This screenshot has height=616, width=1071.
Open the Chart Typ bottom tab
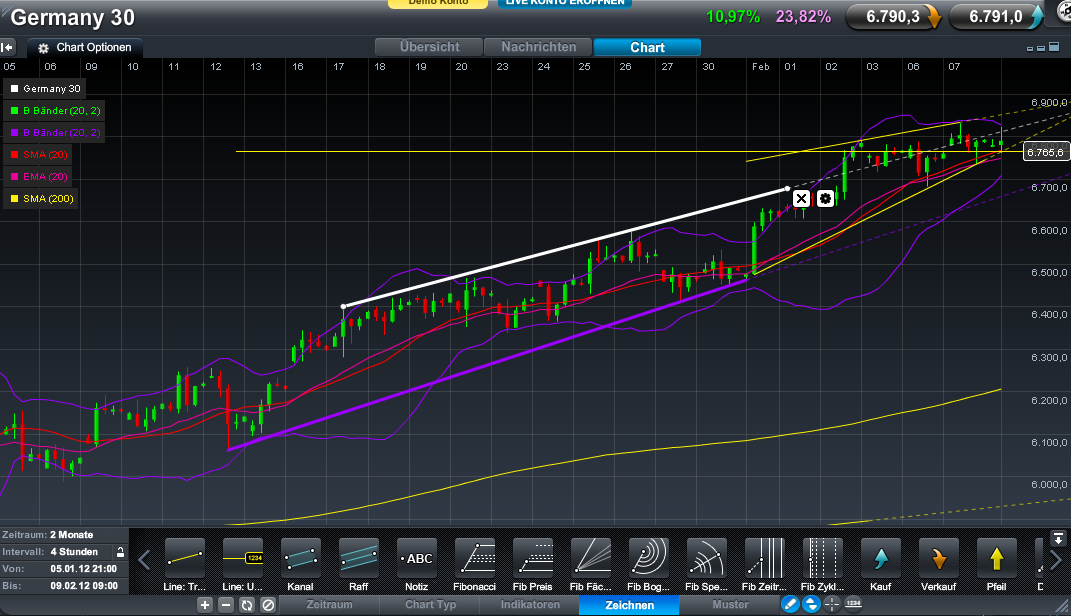click(x=430, y=605)
